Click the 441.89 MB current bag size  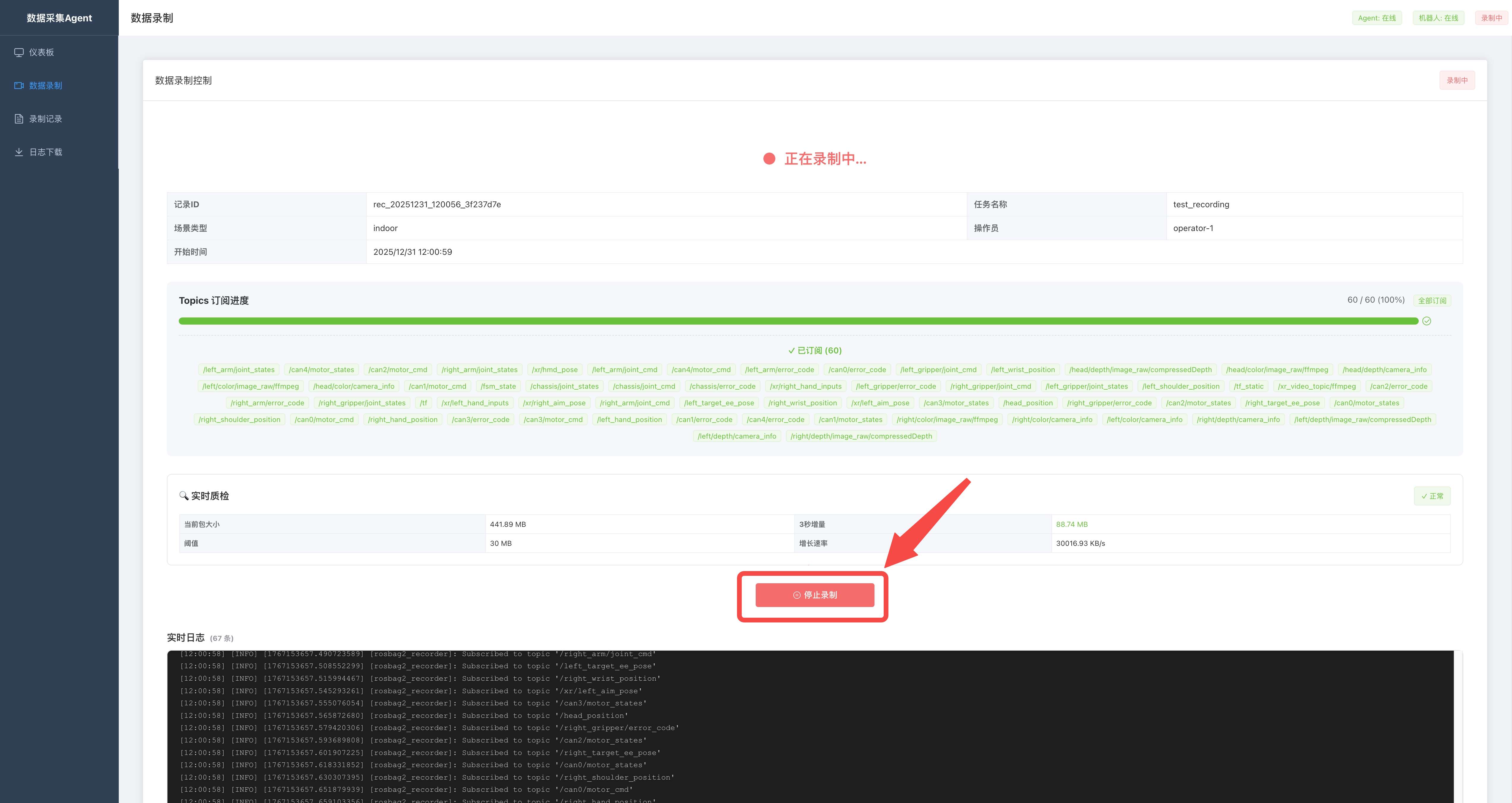508,524
